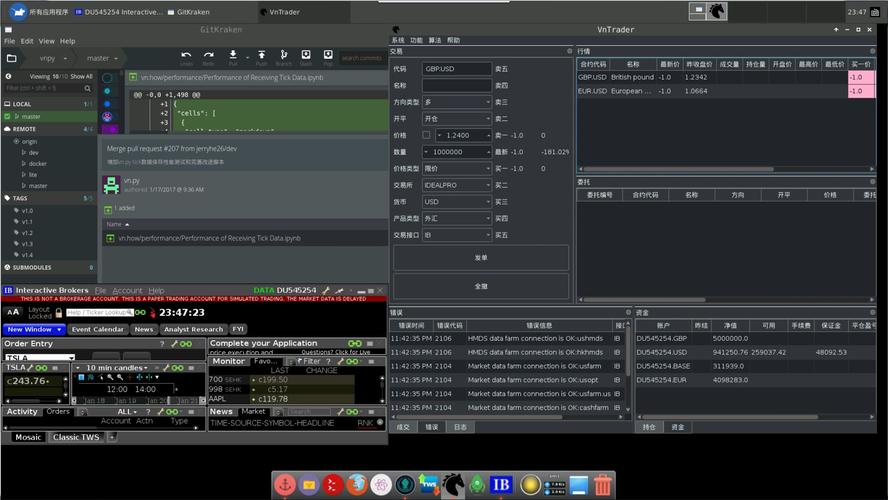Click the Branch icon in GitKraken toolbar
Image resolution: width=888 pixels, height=500 pixels.
[x=283, y=54]
